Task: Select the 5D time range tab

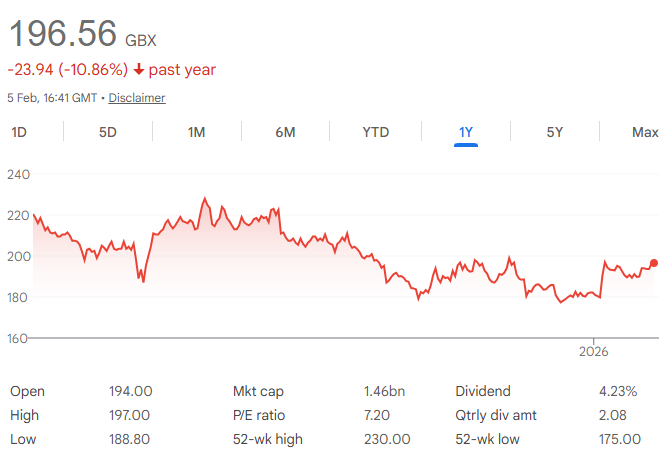Action: coord(108,132)
